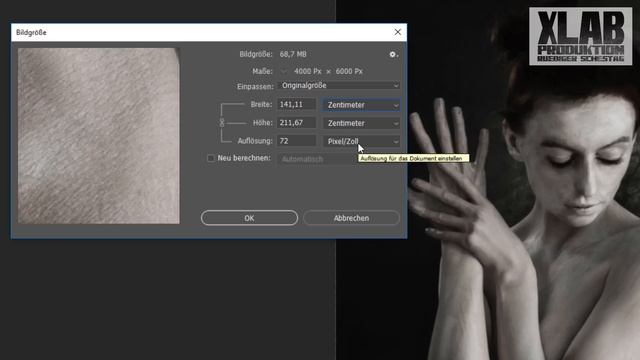Click the Breite label
640x360 pixels.
click(261, 104)
